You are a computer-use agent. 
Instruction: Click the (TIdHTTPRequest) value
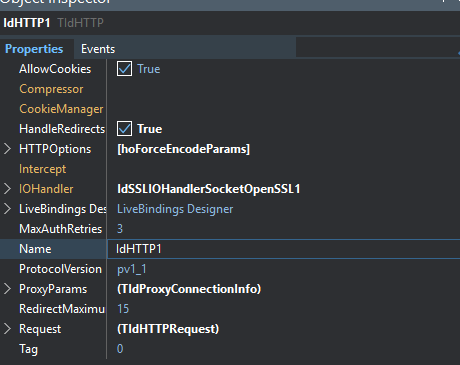[168, 329]
